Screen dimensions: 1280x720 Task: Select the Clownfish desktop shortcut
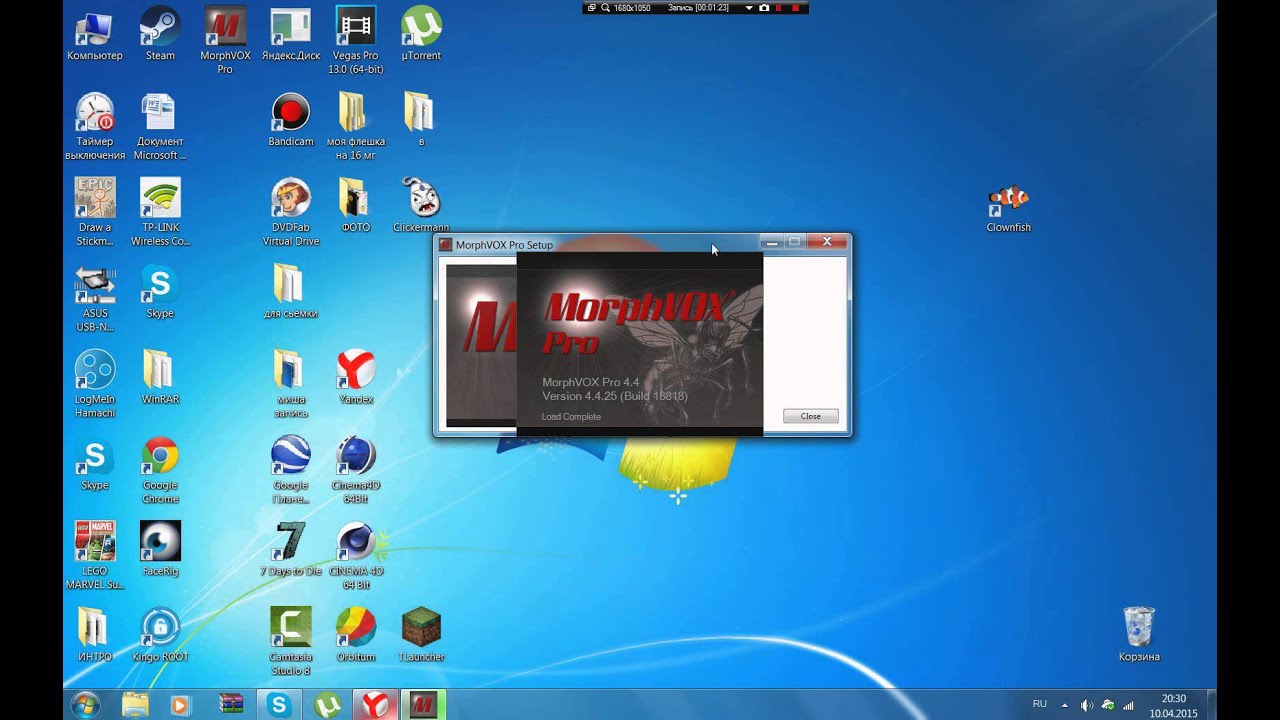1008,206
